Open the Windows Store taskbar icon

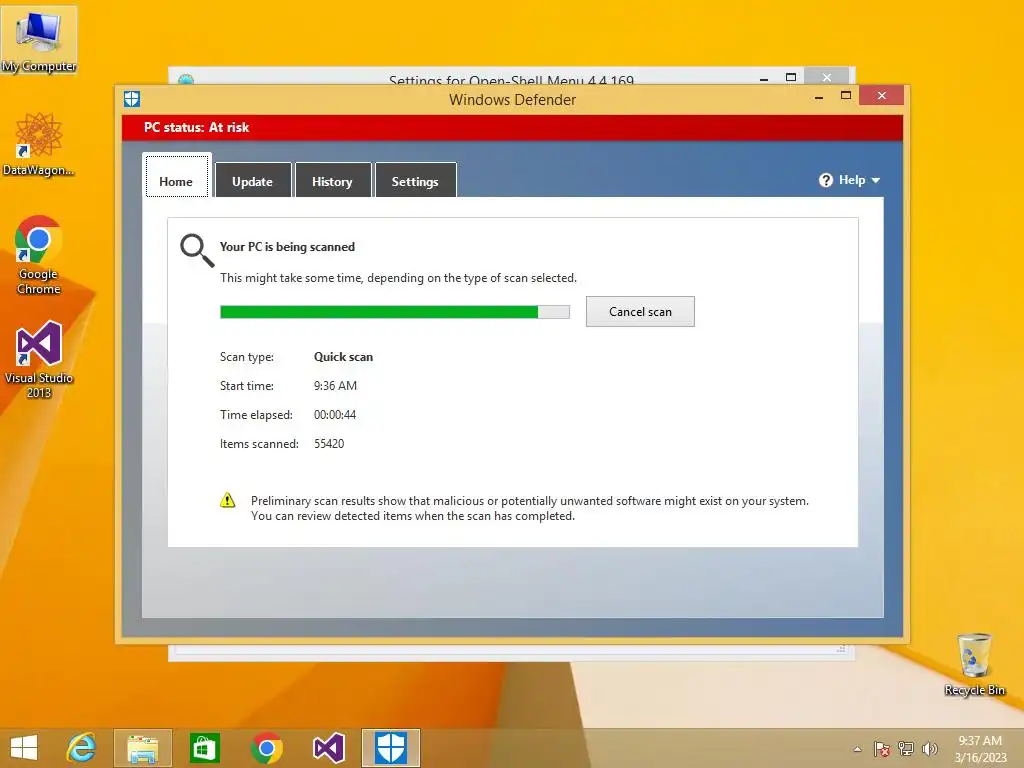(204, 748)
